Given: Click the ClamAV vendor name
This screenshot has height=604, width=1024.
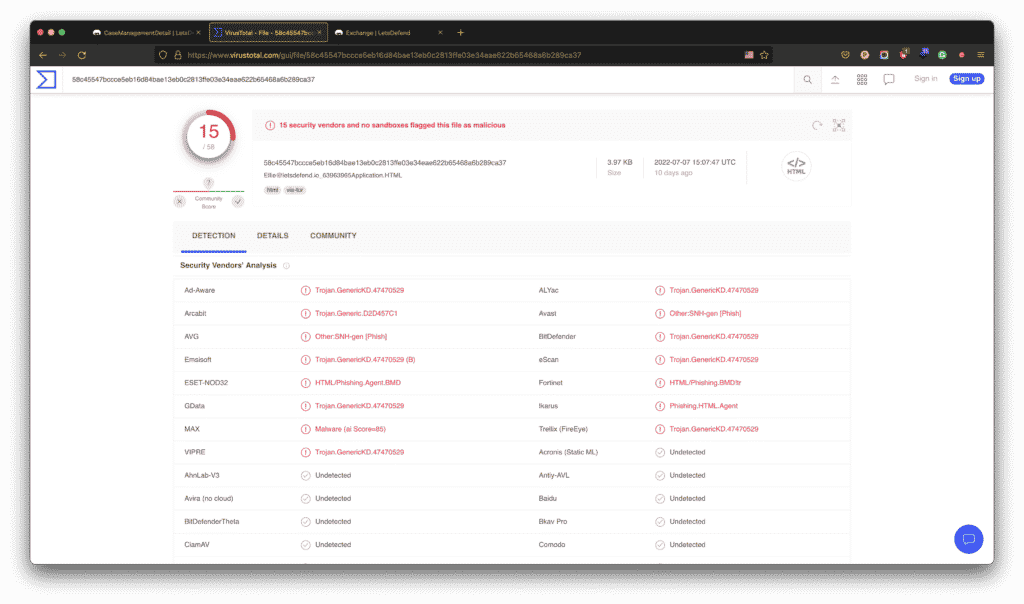Looking at the screenshot, I should [197, 545].
